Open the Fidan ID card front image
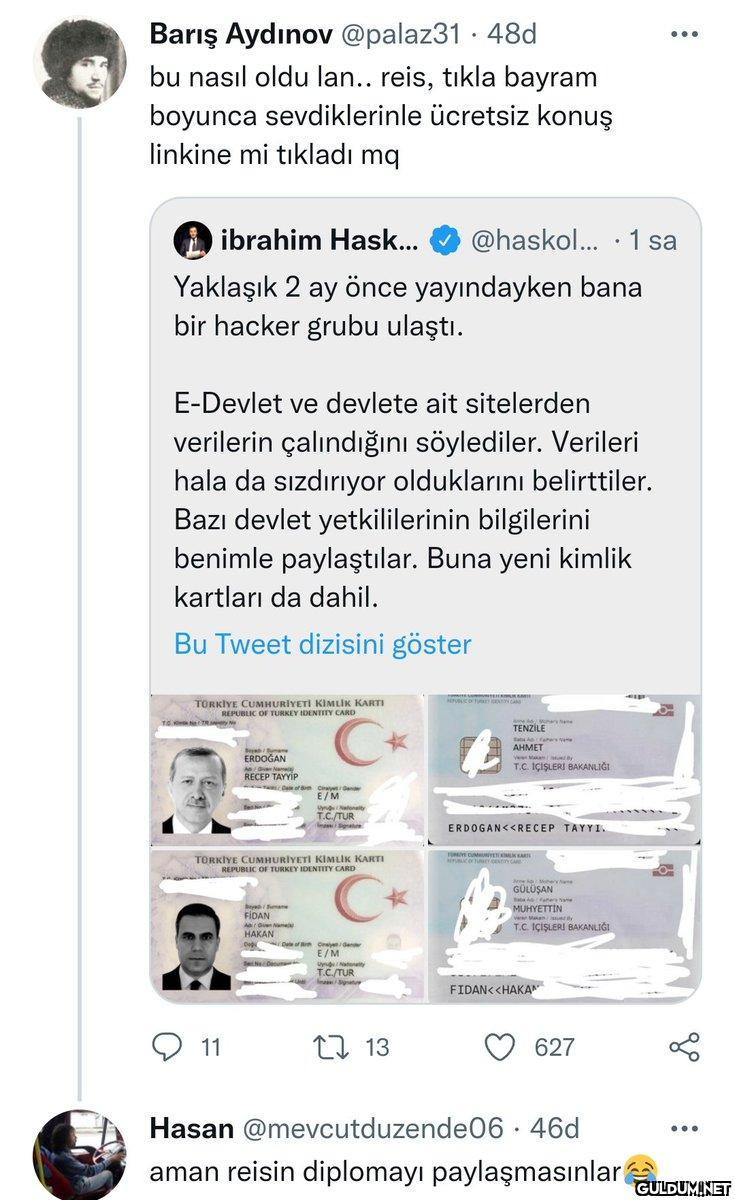 [x=287, y=923]
